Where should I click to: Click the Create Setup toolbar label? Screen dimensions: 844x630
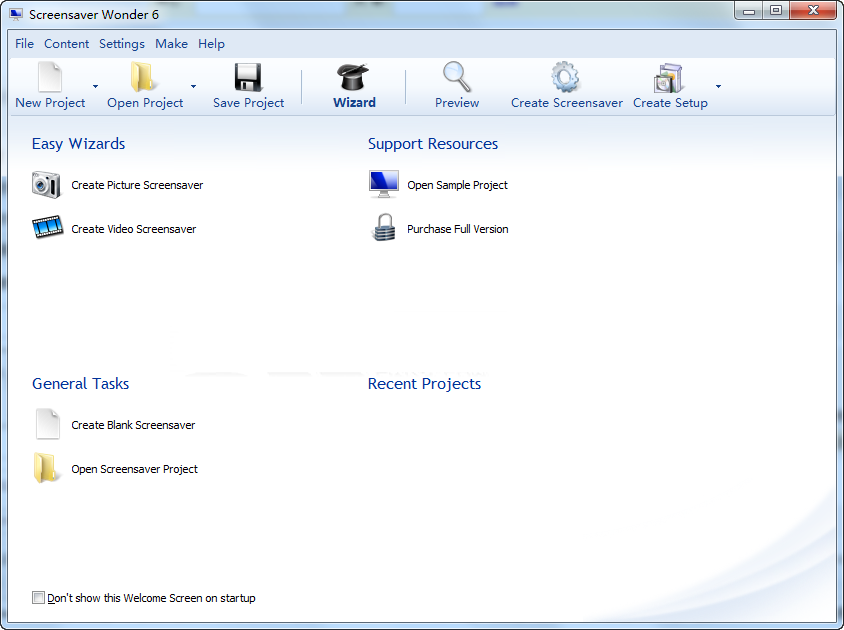pos(670,103)
